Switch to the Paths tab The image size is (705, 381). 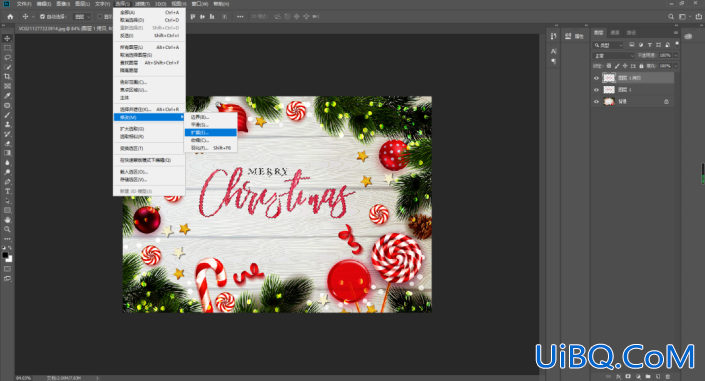coord(631,32)
